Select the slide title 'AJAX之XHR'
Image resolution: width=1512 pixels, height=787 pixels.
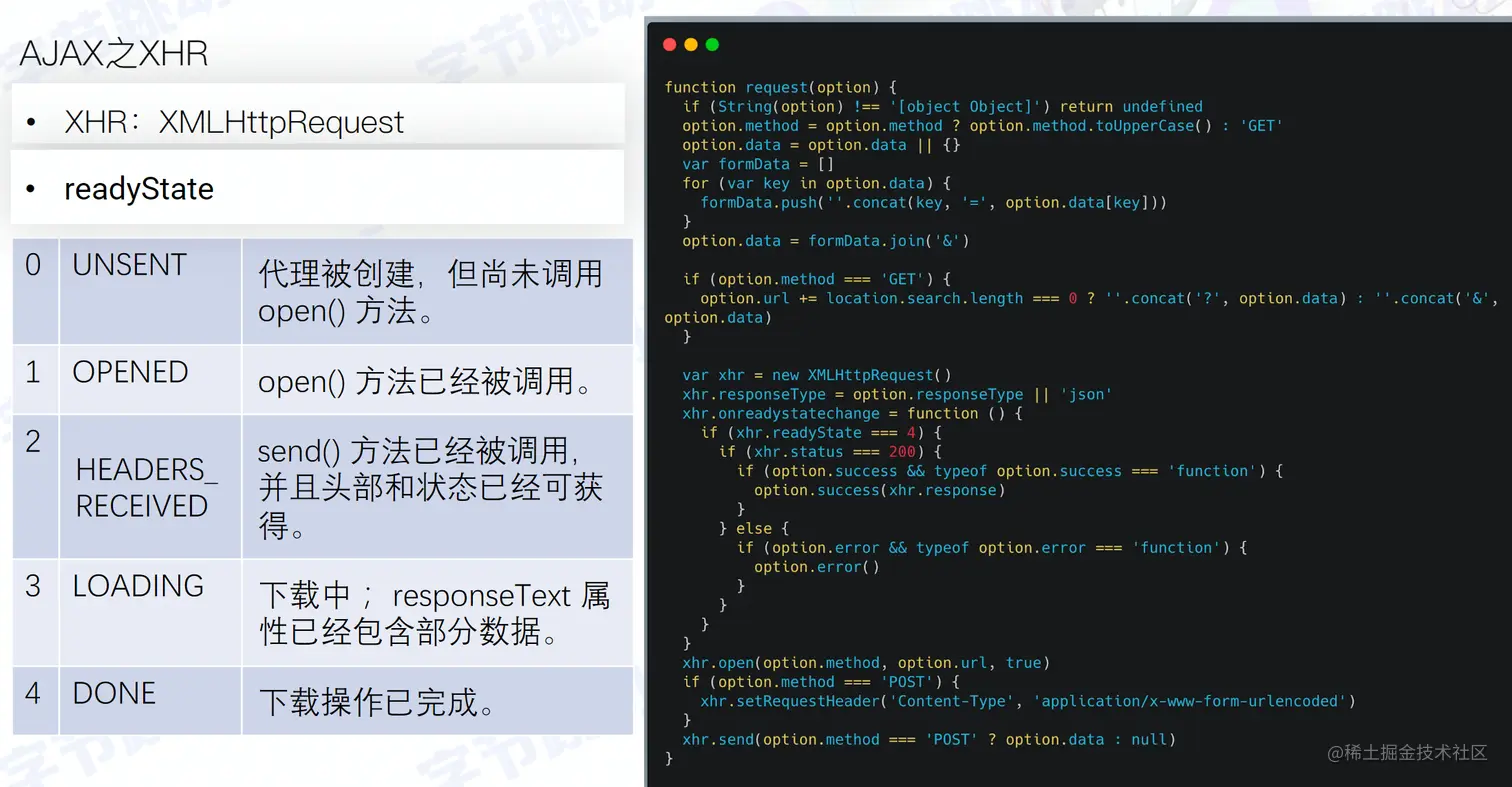point(114,53)
